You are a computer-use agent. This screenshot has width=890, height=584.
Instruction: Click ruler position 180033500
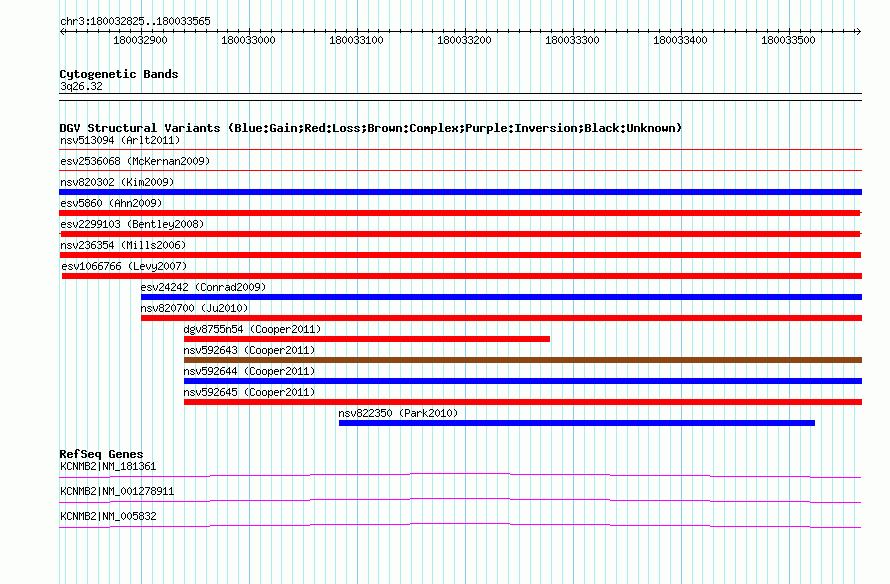point(788,40)
